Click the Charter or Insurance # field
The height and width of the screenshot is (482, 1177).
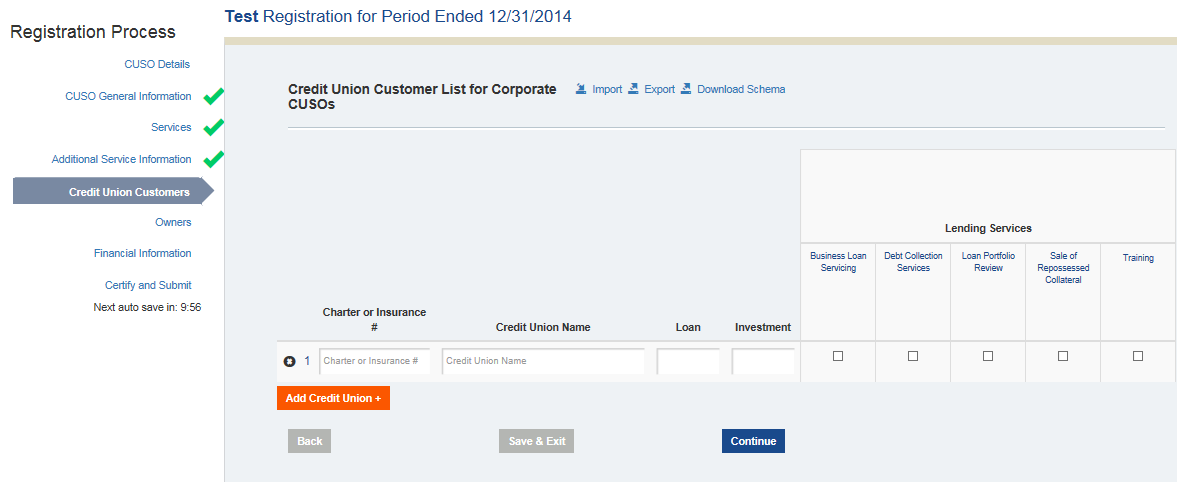(375, 361)
